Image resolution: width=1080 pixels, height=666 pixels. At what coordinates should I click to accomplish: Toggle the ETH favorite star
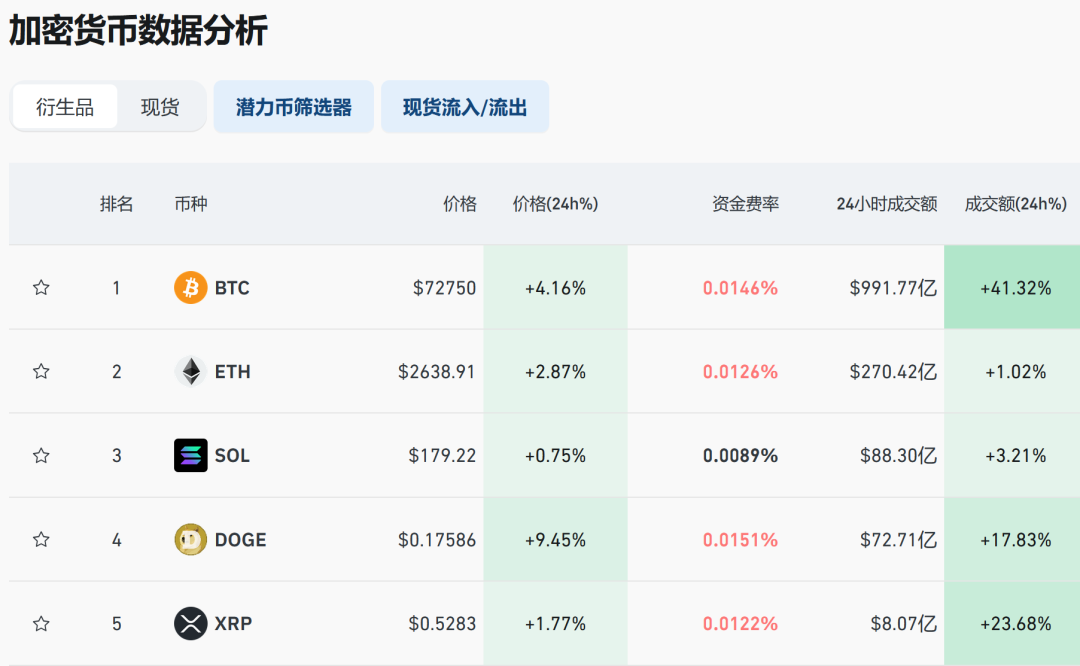point(41,372)
